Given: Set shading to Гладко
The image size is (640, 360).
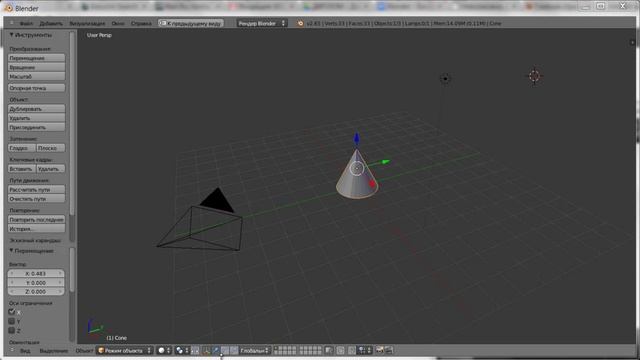Looking at the screenshot, I should coord(22,148).
